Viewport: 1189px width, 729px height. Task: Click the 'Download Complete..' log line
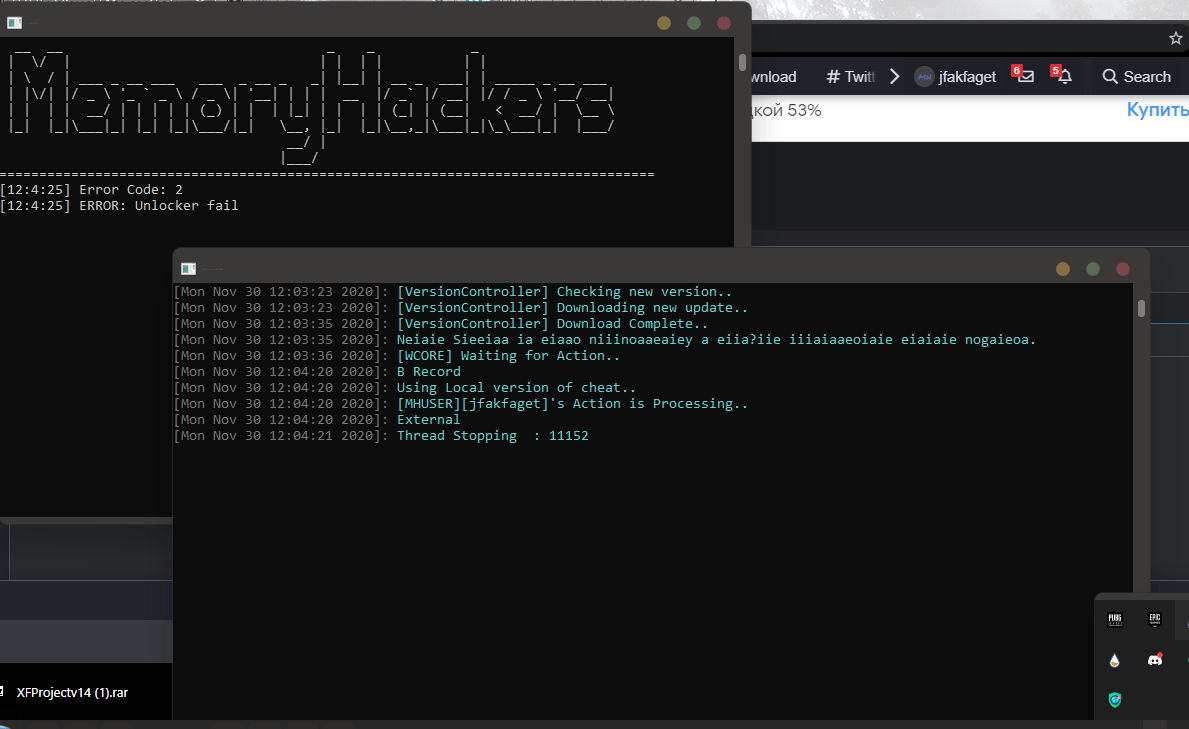coord(441,324)
